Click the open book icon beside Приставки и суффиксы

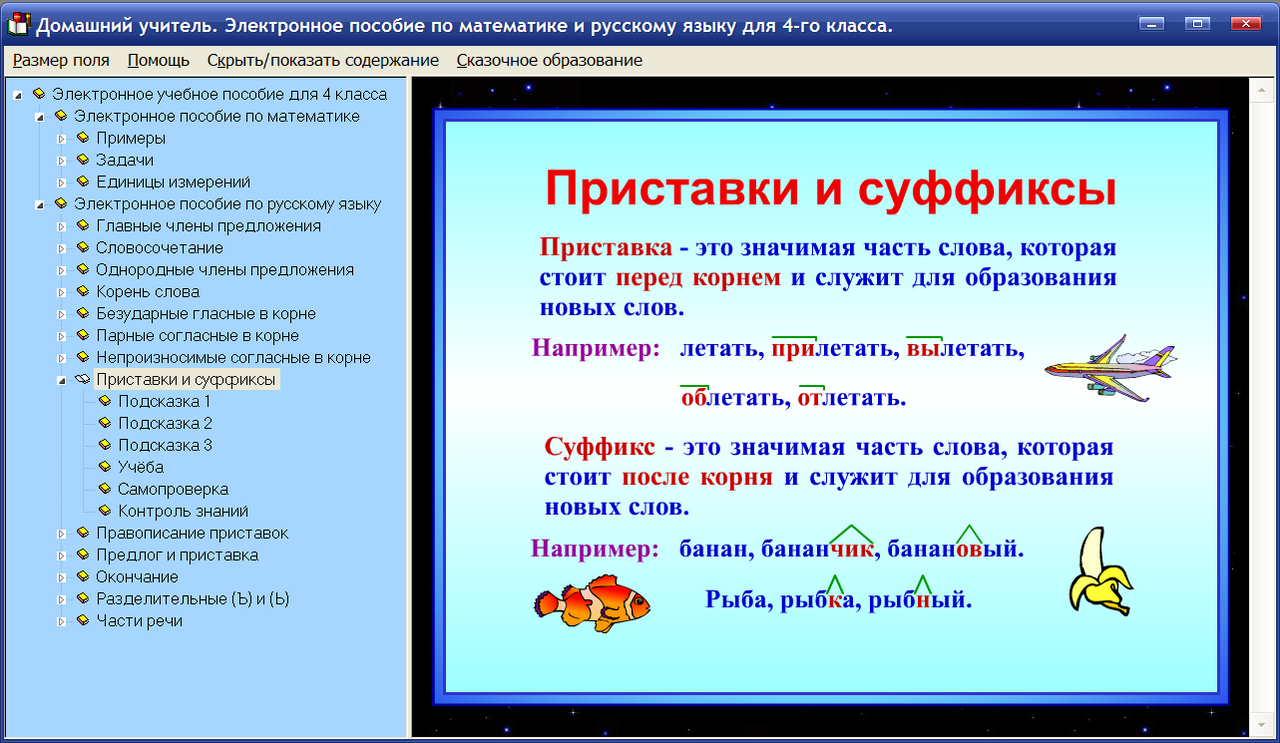84,379
